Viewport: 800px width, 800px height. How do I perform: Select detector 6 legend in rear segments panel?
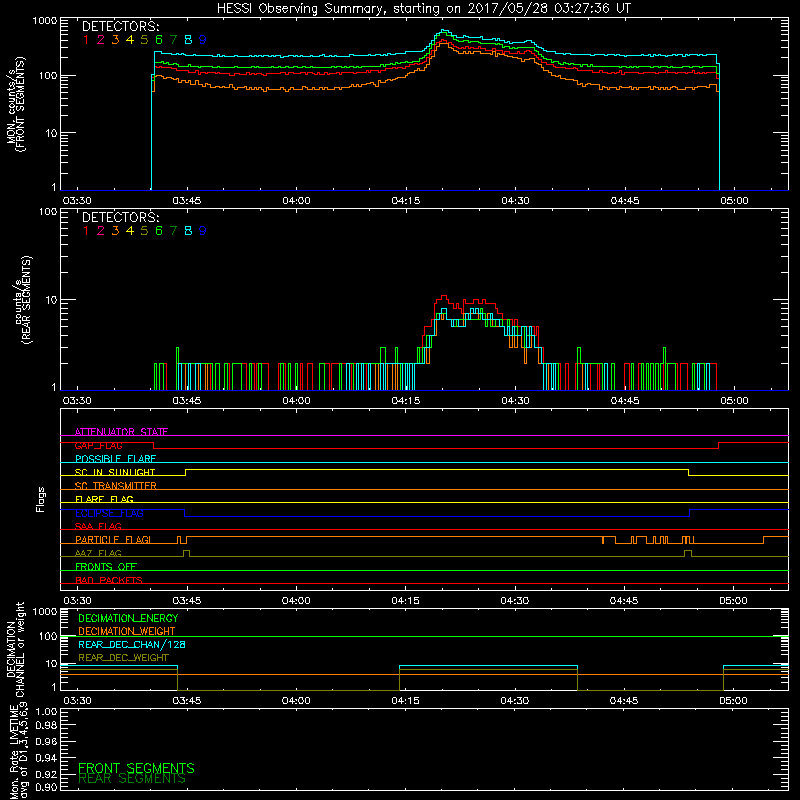pyautogui.click(x=159, y=231)
